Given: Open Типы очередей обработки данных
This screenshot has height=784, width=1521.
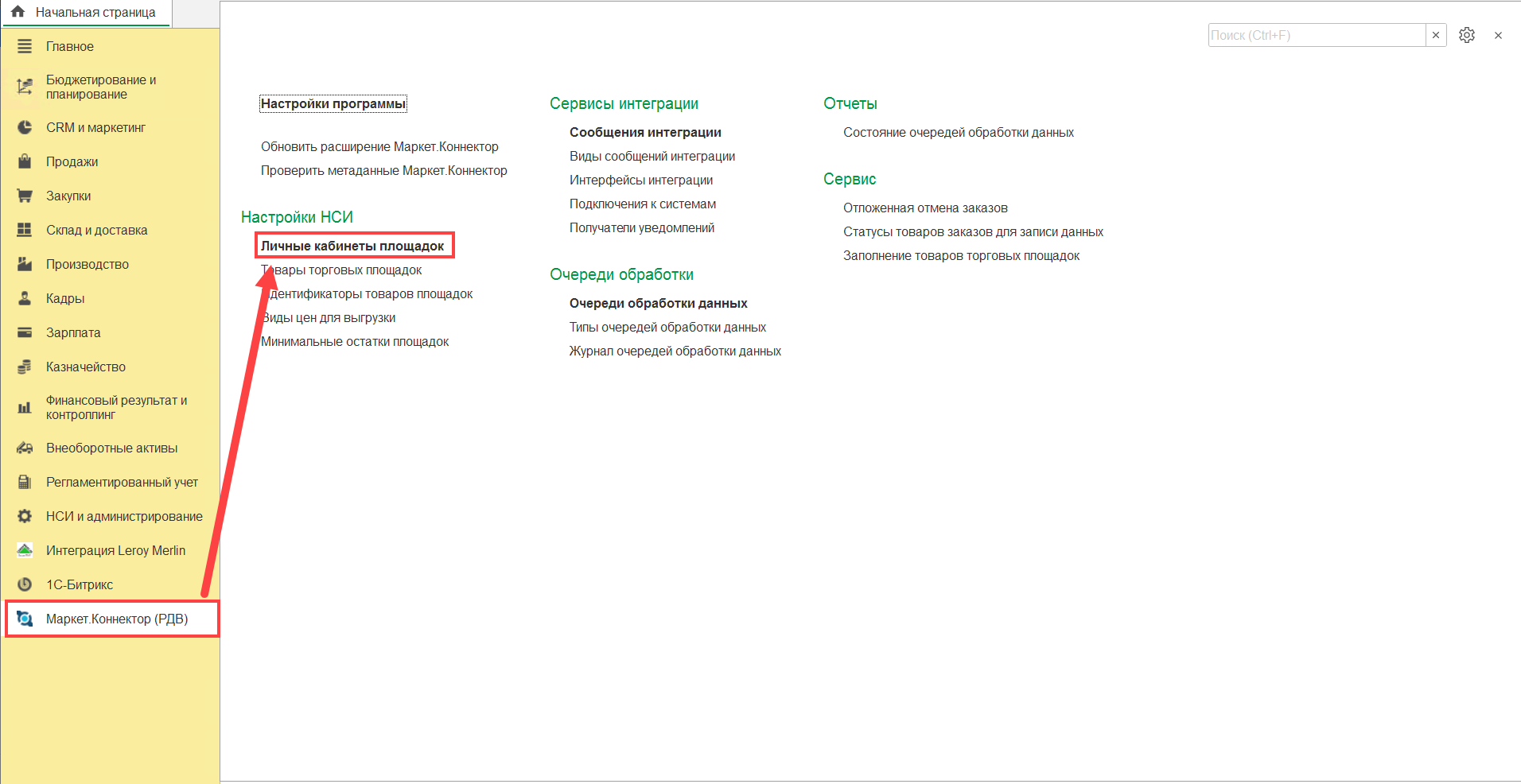Looking at the screenshot, I should (x=667, y=327).
